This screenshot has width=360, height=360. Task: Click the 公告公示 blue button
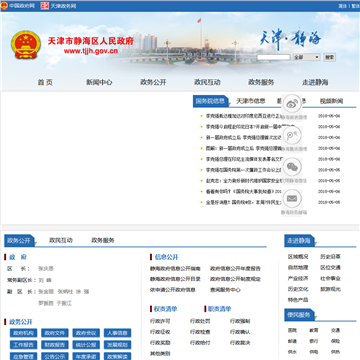click(55, 356)
